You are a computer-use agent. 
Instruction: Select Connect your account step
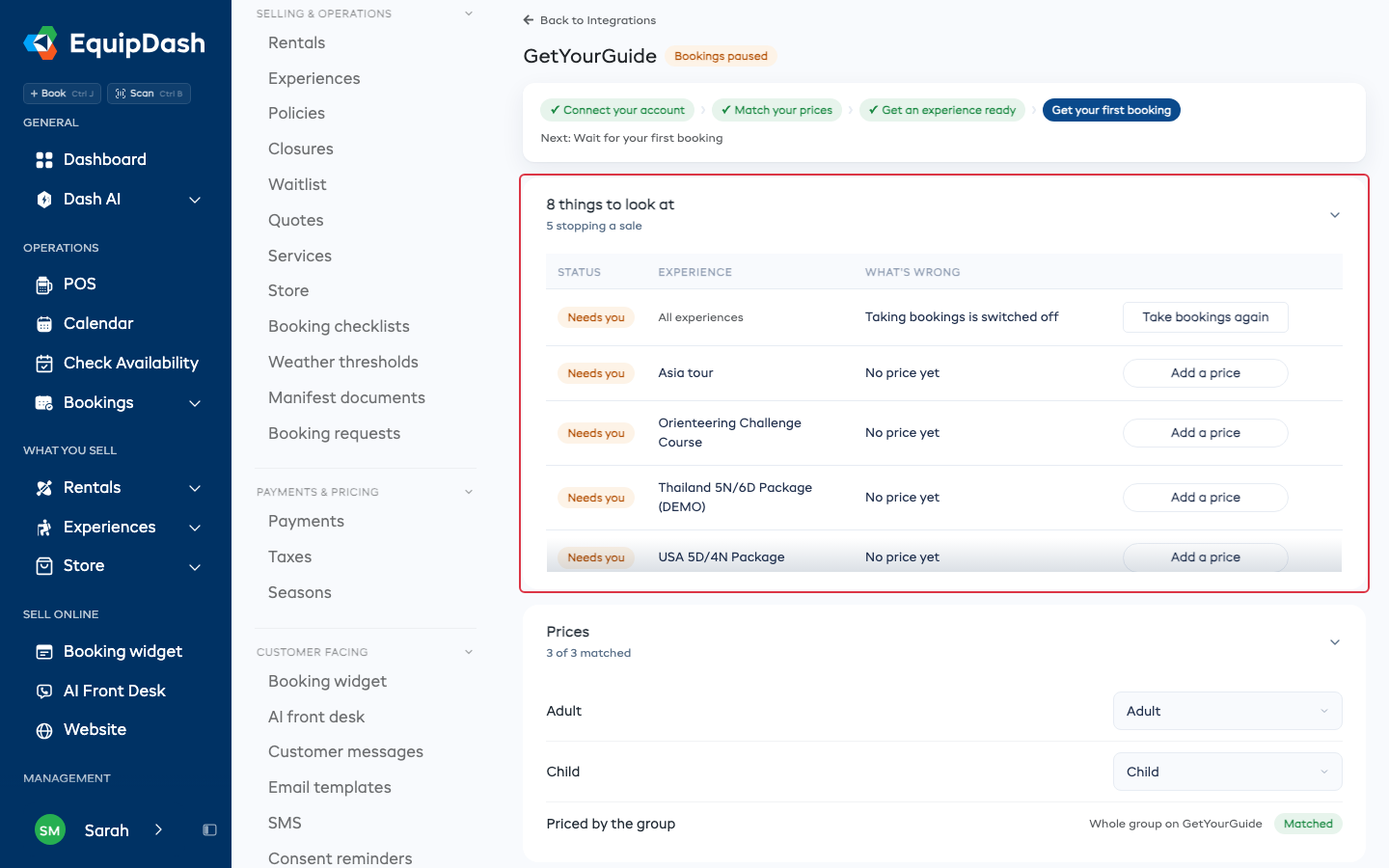[x=617, y=110]
